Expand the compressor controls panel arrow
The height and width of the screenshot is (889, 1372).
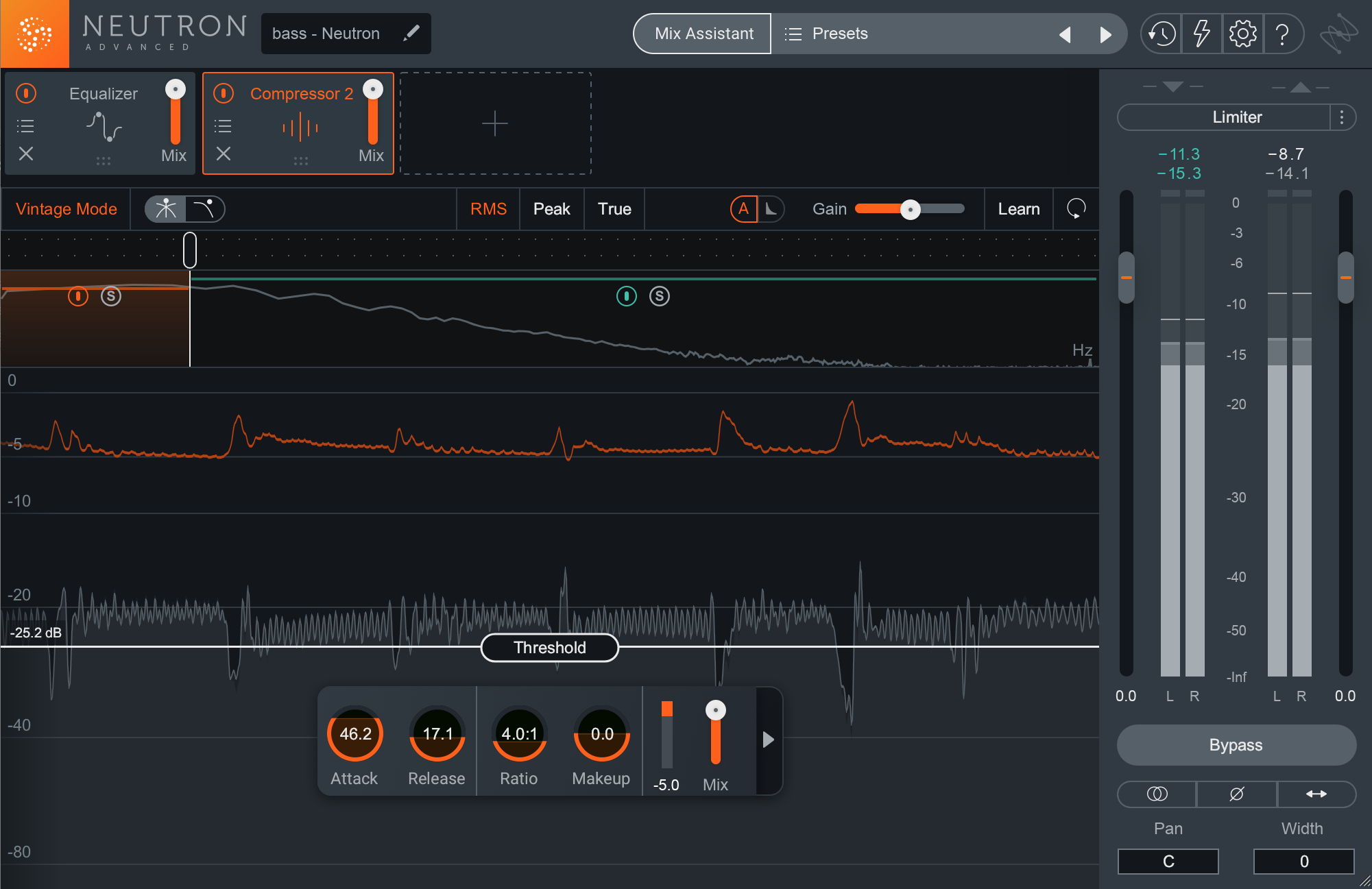point(769,740)
